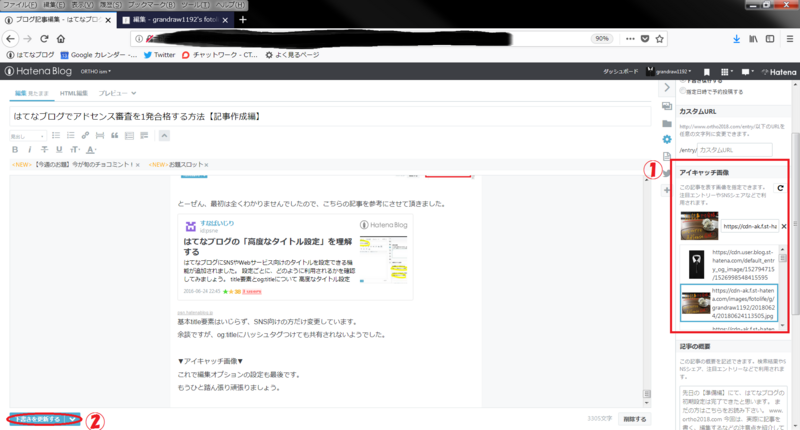Collapse the sidebar with the arrow
This screenshot has width=800, height=430.
667,88
